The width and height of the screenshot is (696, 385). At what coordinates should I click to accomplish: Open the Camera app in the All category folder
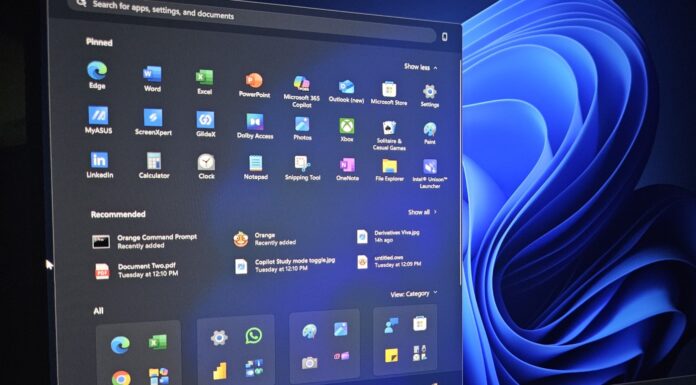click(309, 363)
